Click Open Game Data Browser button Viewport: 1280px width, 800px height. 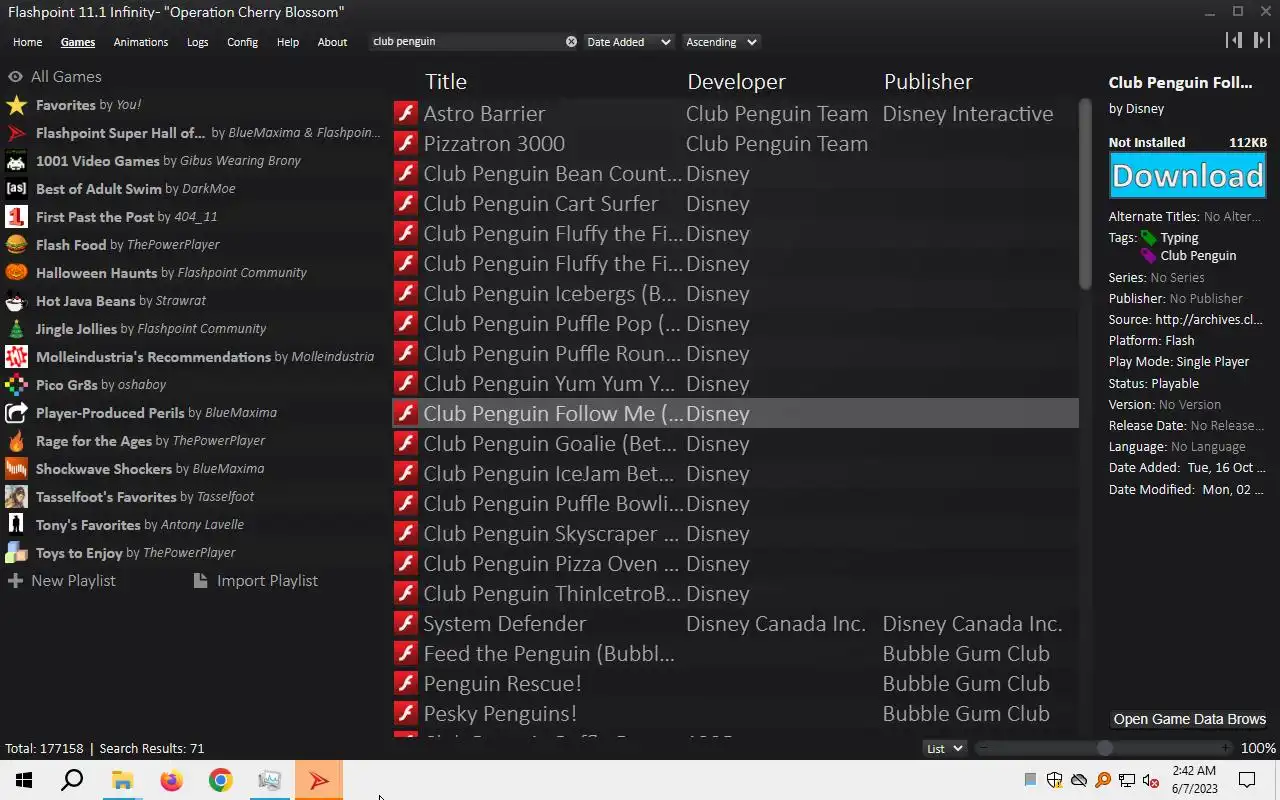click(1190, 719)
